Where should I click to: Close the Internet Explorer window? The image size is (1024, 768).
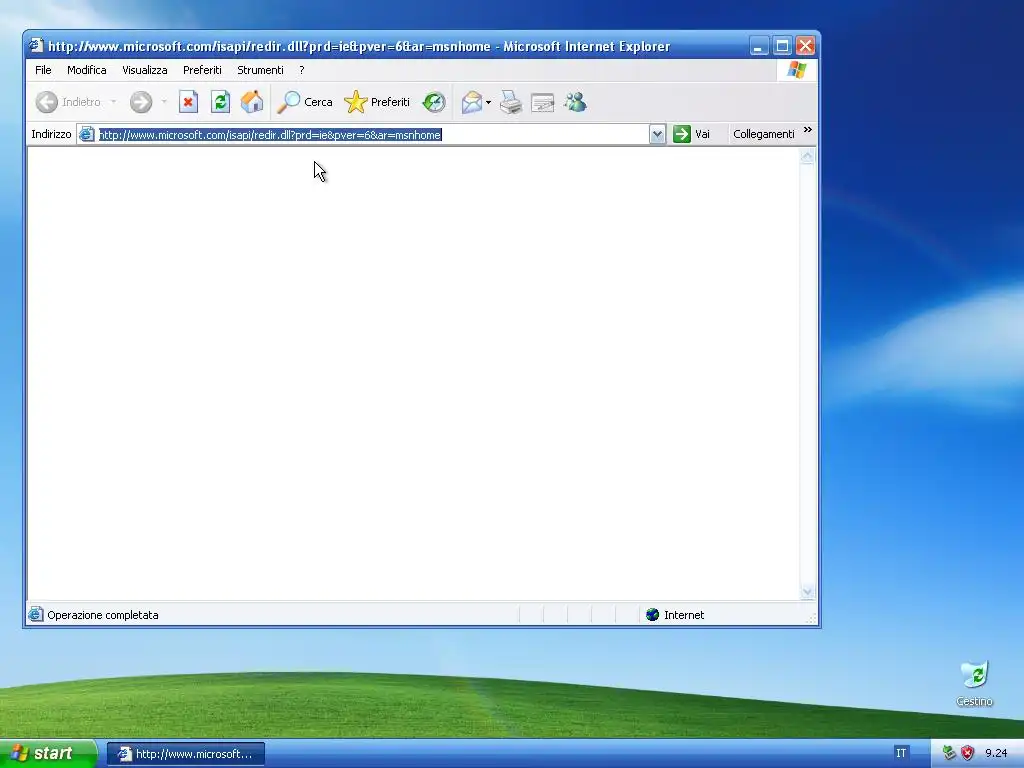tap(806, 46)
